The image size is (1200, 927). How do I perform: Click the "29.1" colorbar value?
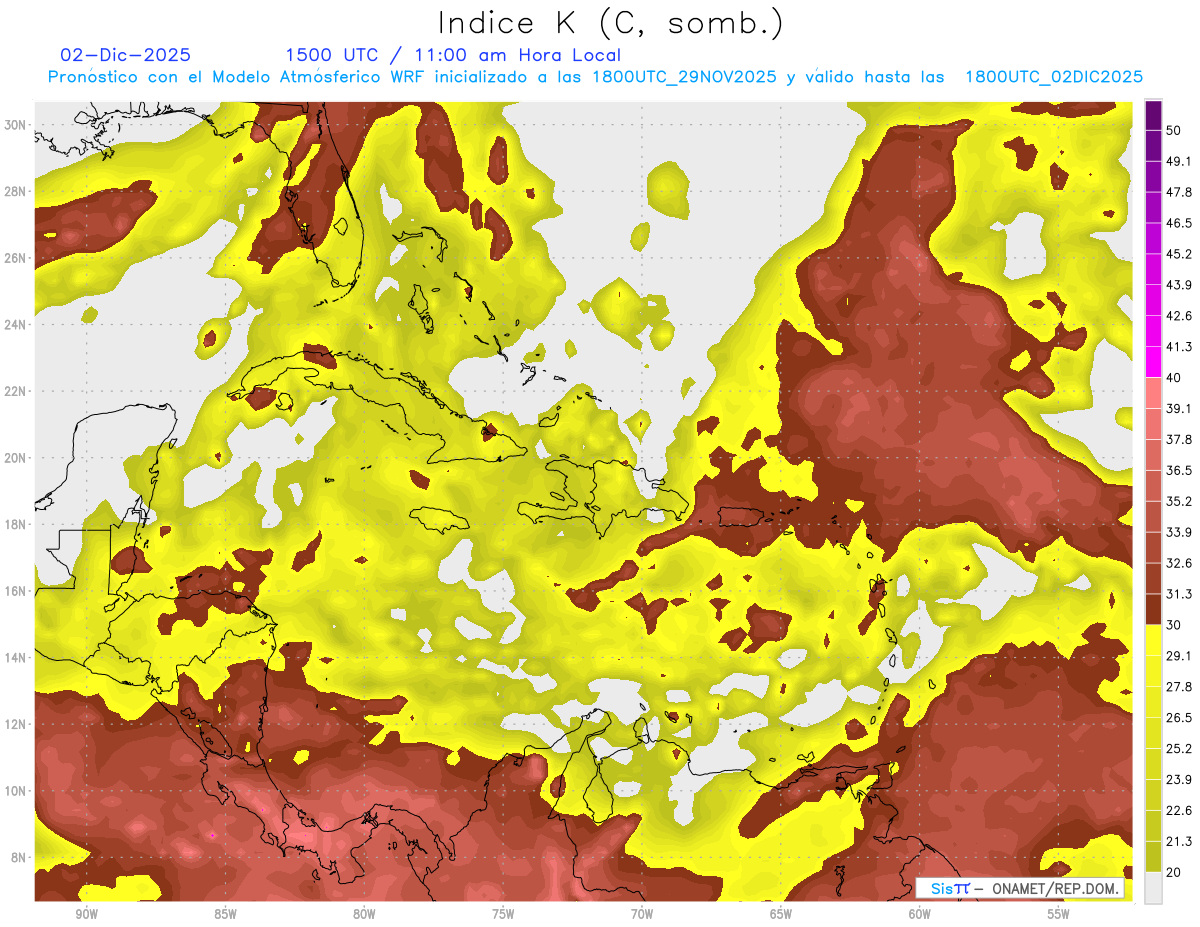[x=1178, y=656]
